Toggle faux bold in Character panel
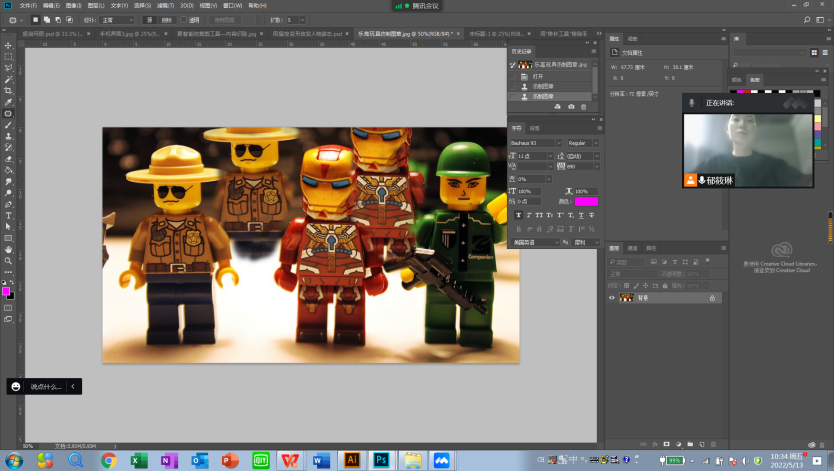Image resolution: width=834 pixels, height=471 pixels. click(520, 214)
